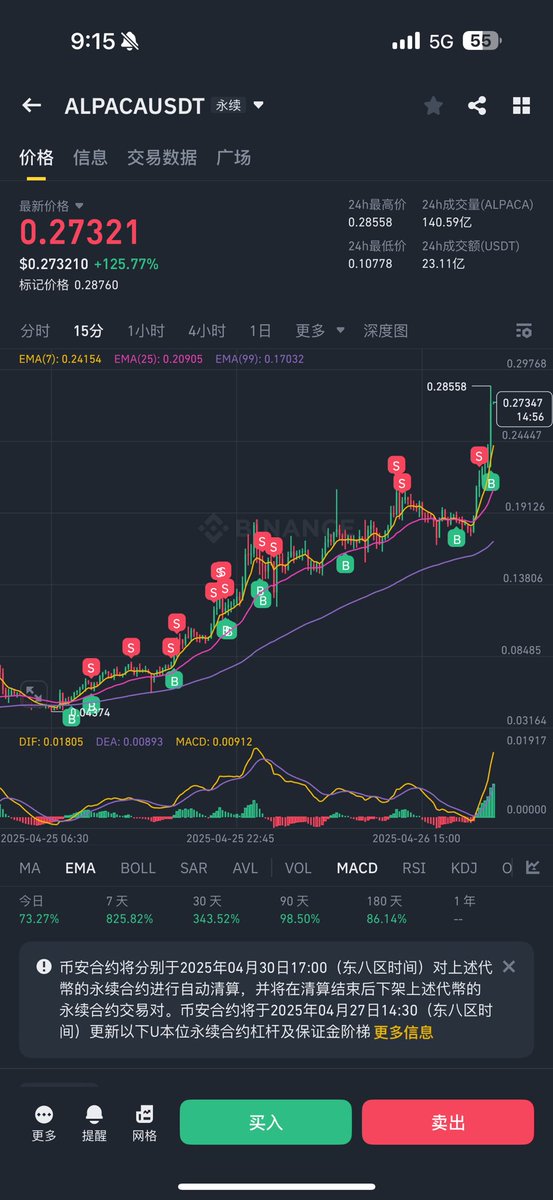This screenshot has width=553, height=1200.
Task: Tap the back arrow icon
Action: coord(32,105)
